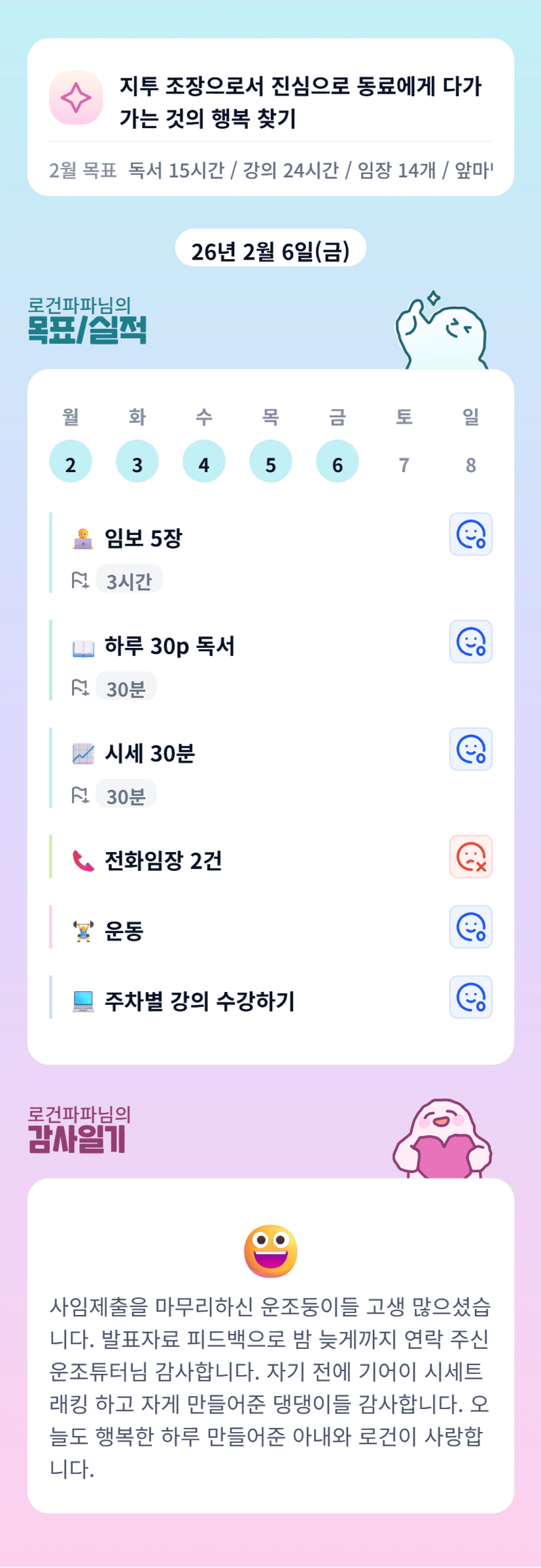
Task: Select Saturday the 7th in the week row
Action: 404,464
